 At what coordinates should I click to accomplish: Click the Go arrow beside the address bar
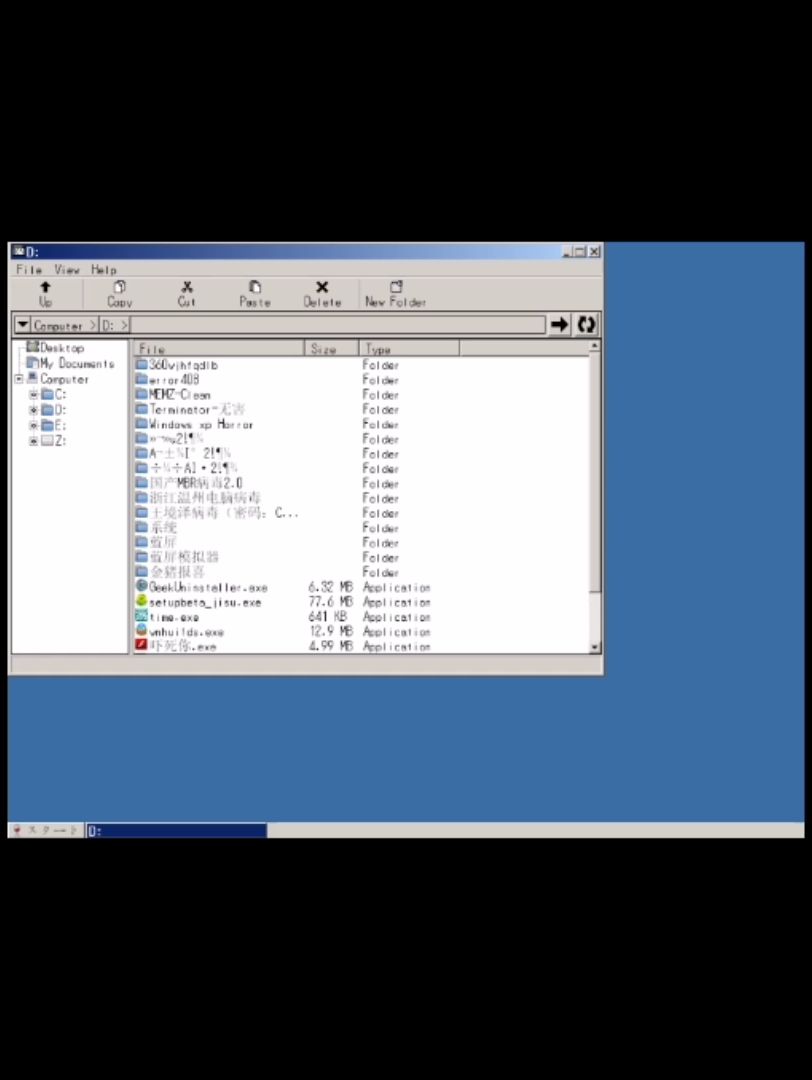559,324
